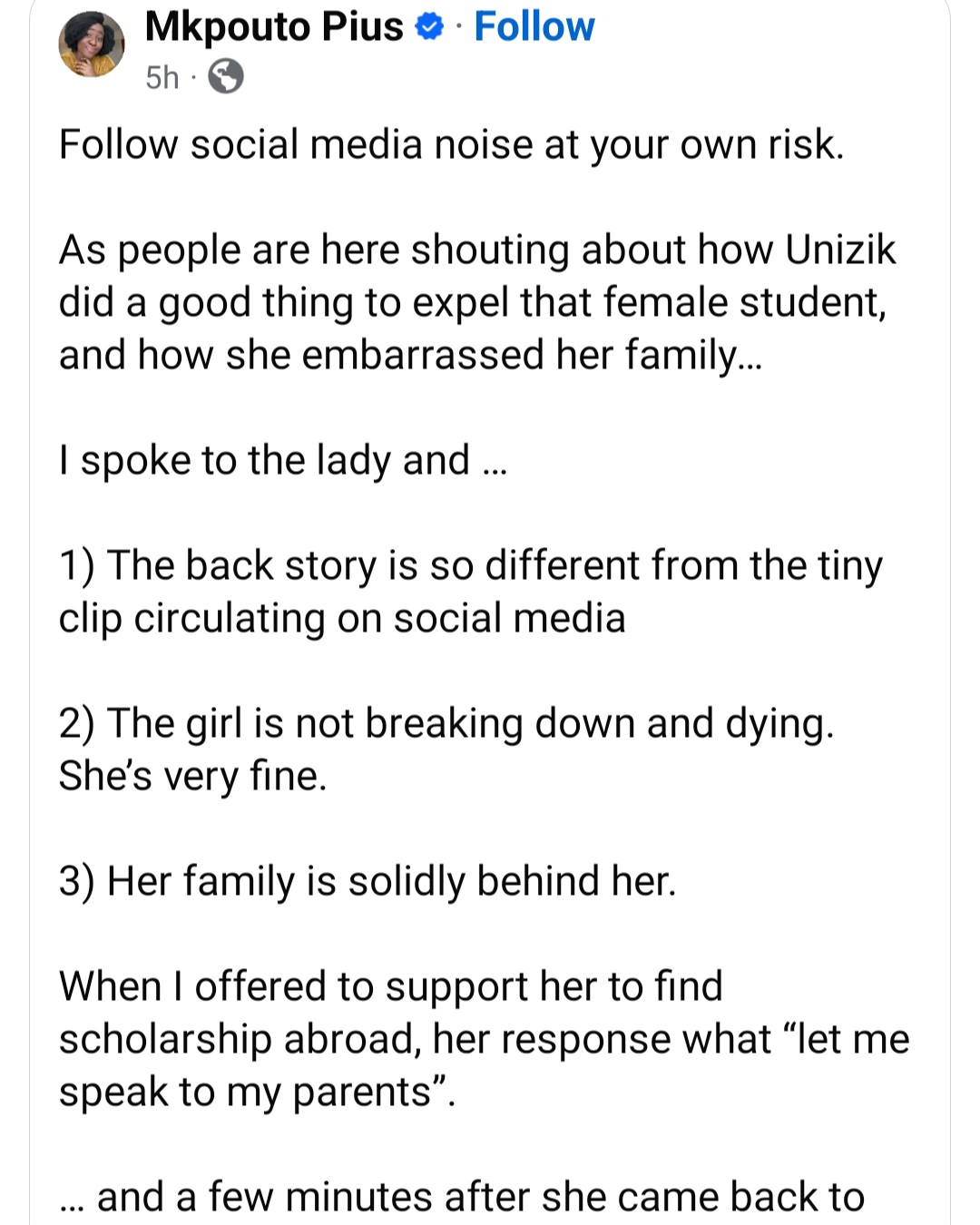Click the line "When I offered to support her"

[390, 987]
